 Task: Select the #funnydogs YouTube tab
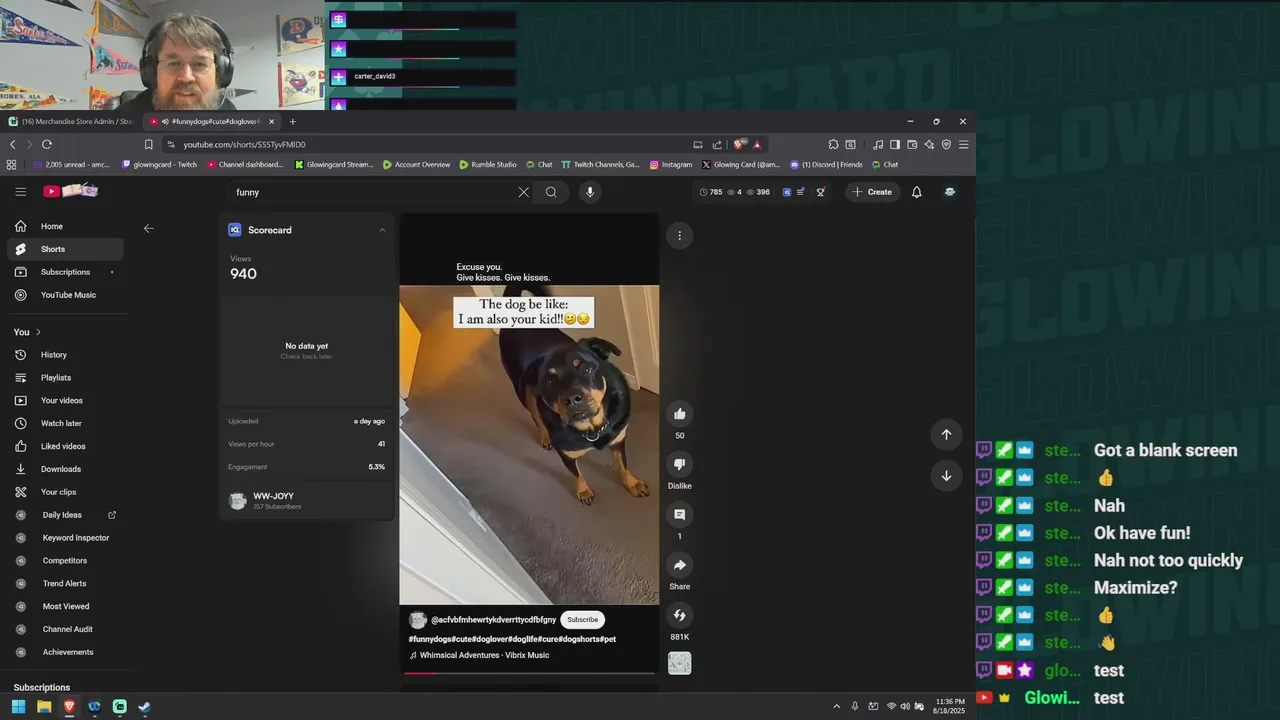pyautogui.click(x=210, y=121)
